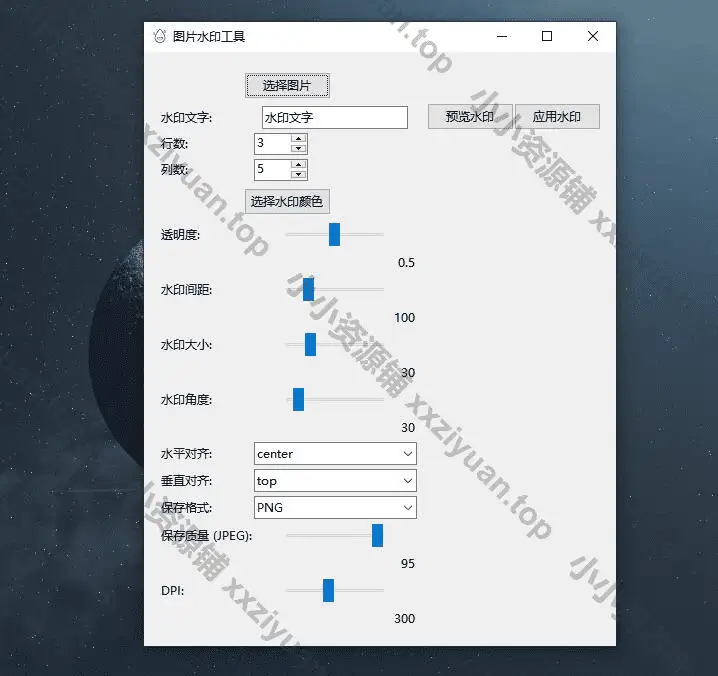Screen dimensions: 718x676
Task: Increase 列数 value with up arrow
Action: pyautogui.click(x=298, y=164)
